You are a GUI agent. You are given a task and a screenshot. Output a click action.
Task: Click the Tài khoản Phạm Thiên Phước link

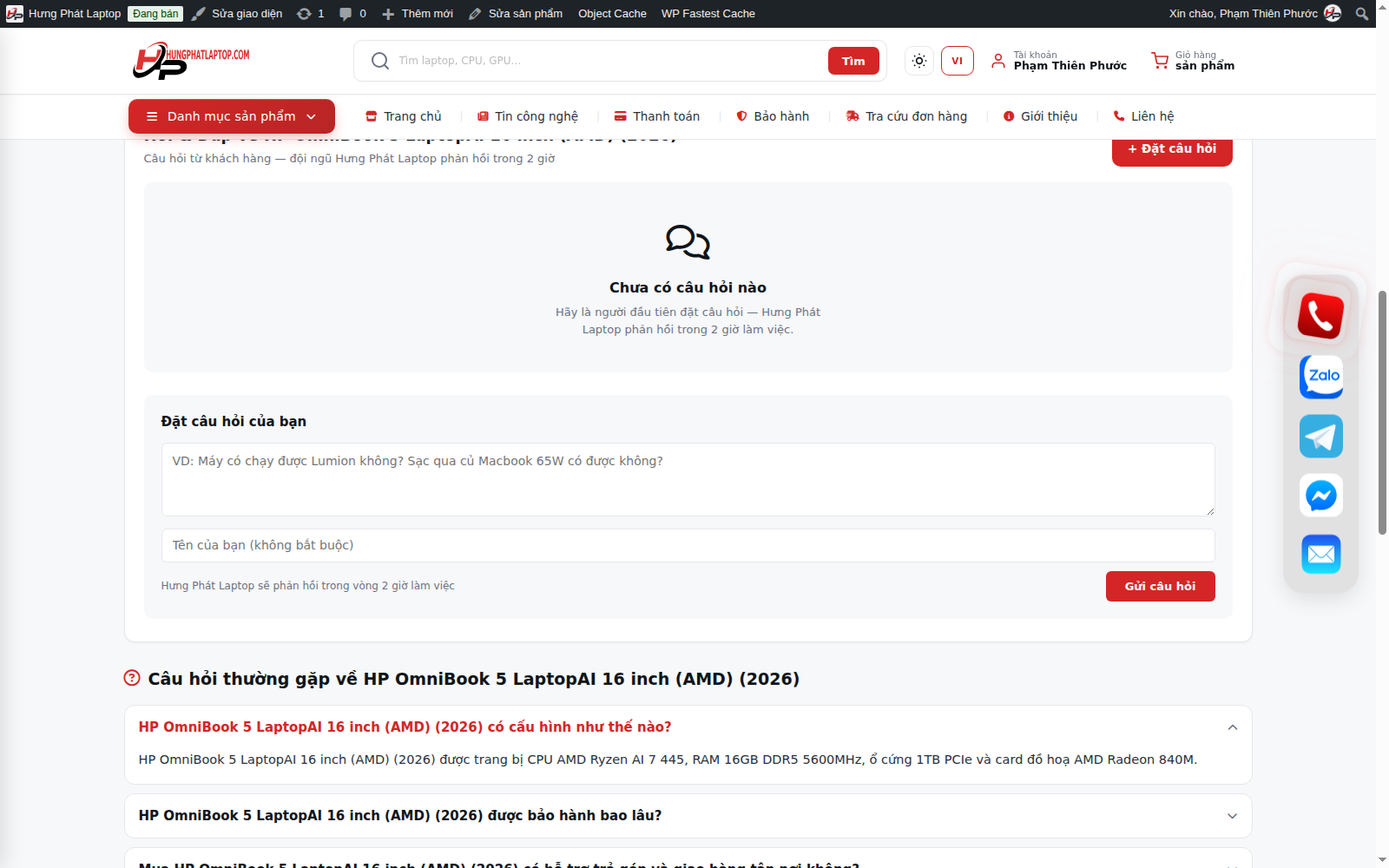1059,61
